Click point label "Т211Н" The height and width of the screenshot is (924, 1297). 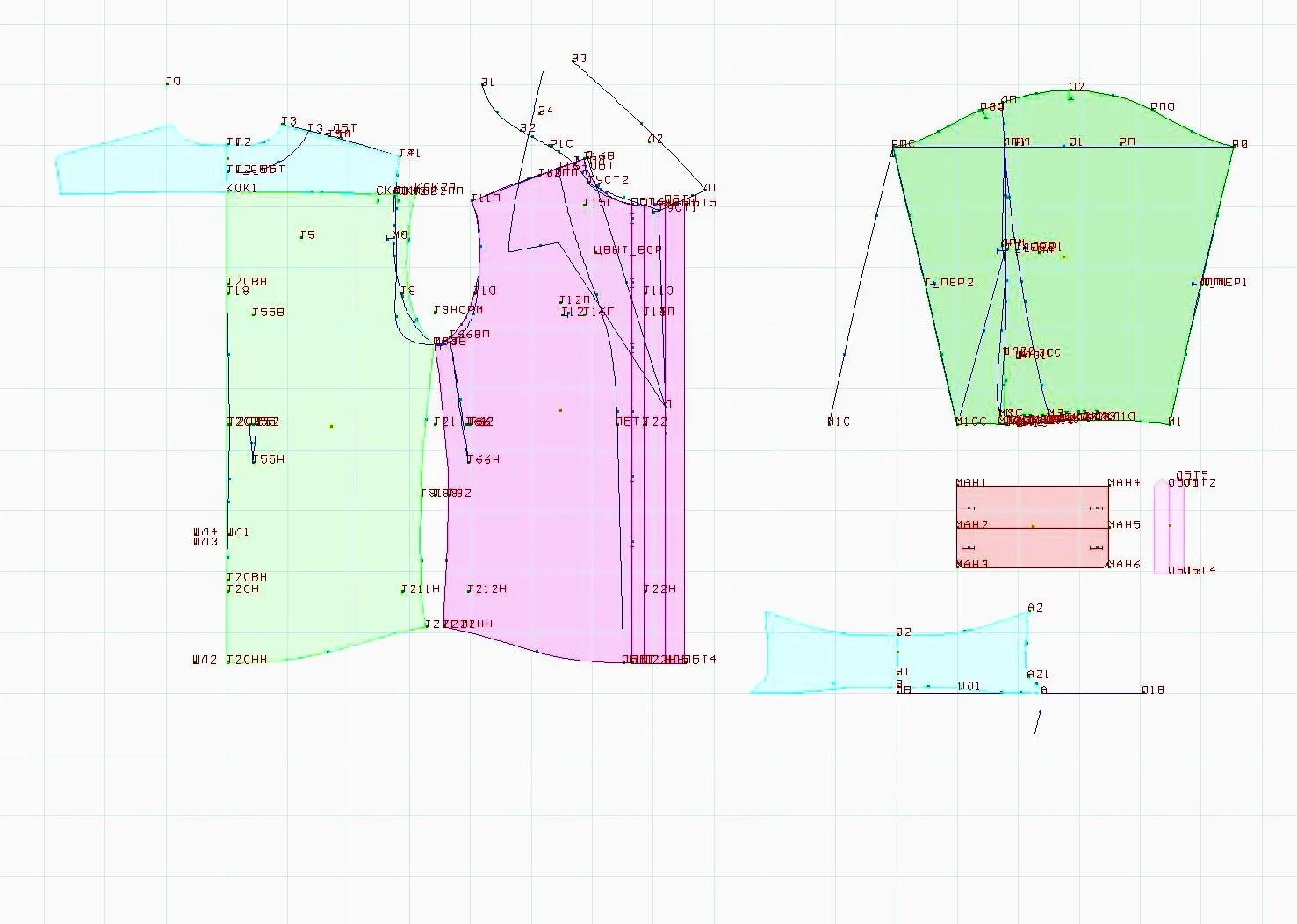tap(421, 589)
